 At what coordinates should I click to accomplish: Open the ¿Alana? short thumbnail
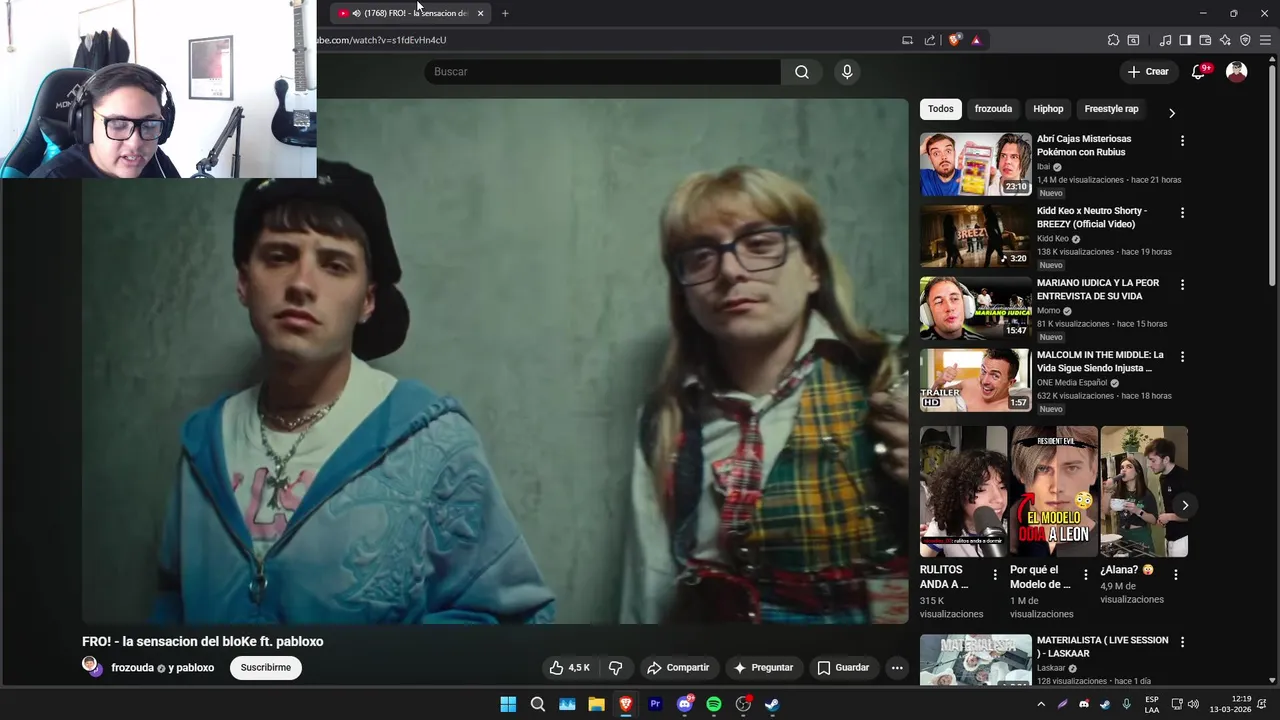tap(1144, 492)
